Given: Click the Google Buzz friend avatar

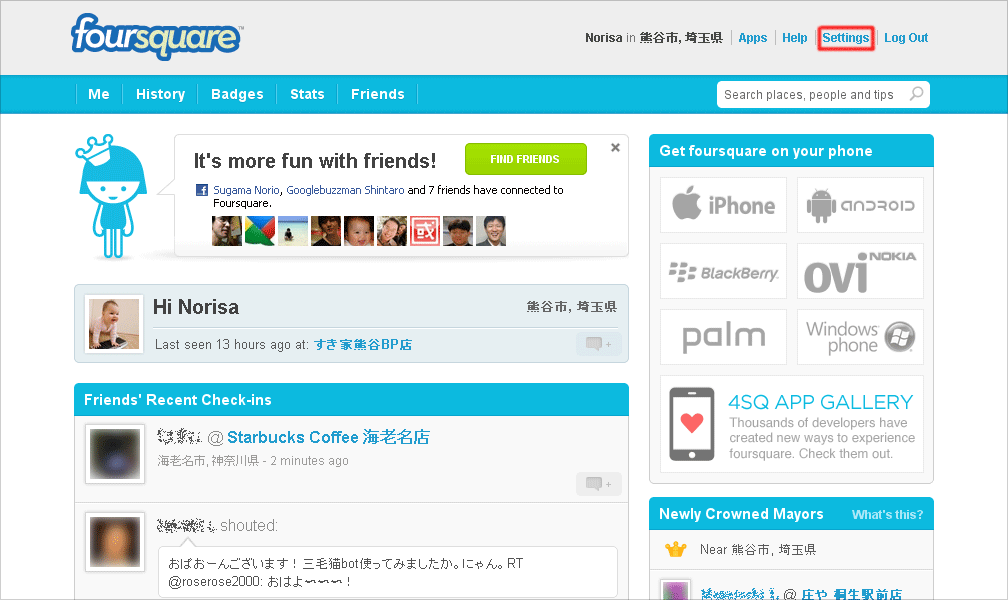Looking at the screenshot, I should 260,231.
